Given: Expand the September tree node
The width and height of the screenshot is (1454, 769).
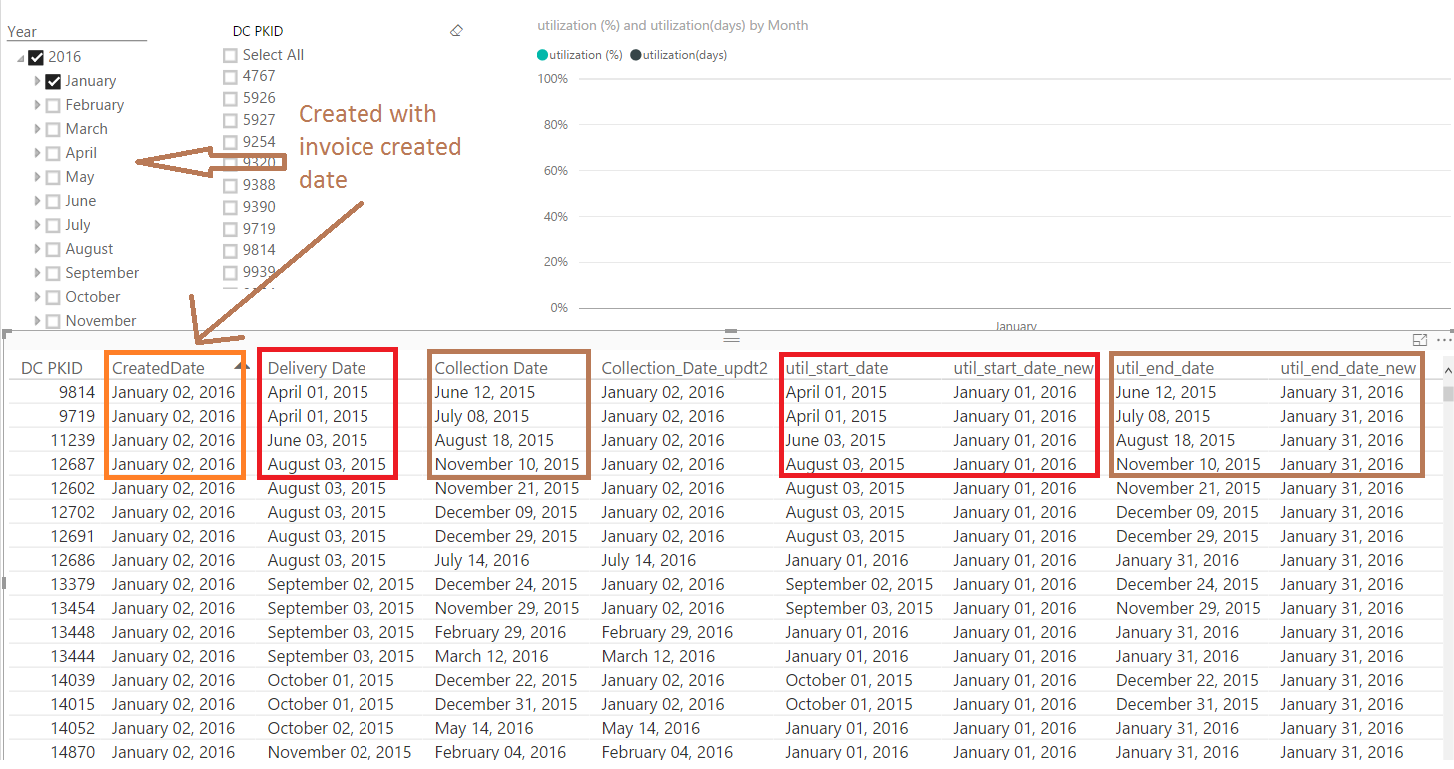Looking at the screenshot, I should 38,273.
